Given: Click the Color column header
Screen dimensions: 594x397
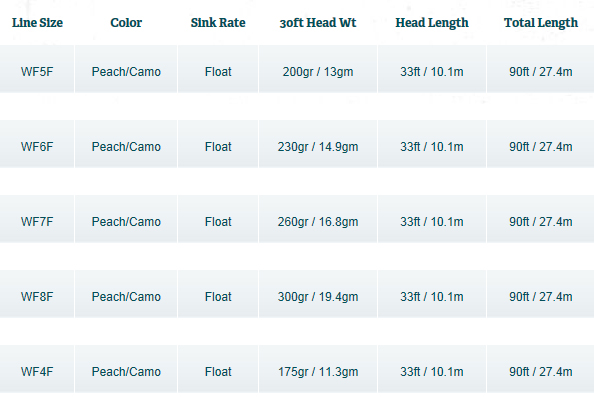Looking at the screenshot, I should click(126, 23).
